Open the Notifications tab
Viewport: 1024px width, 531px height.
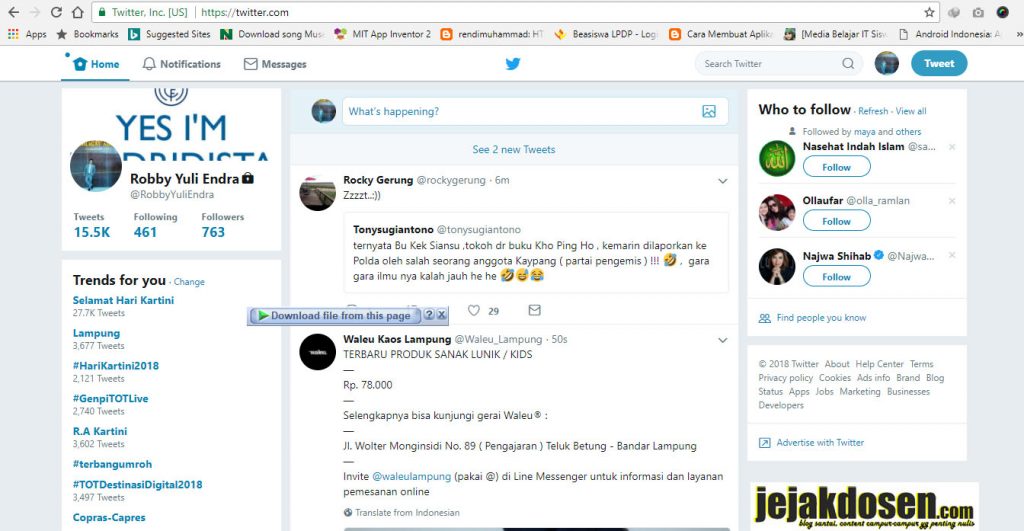pyautogui.click(x=182, y=64)
